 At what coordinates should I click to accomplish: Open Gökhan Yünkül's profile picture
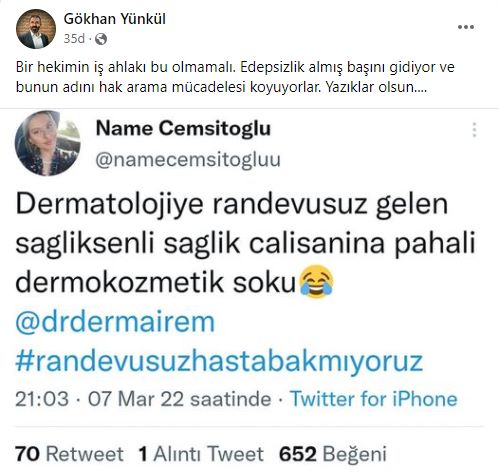36,29
